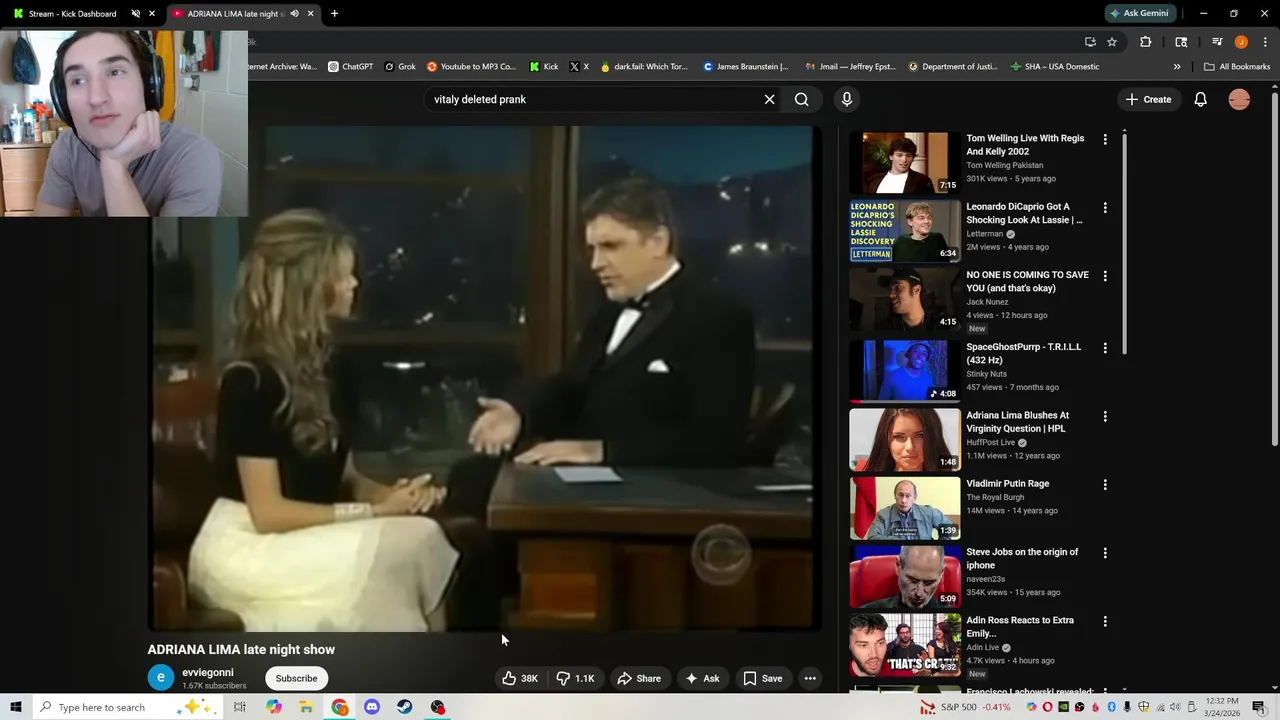Open options menu for Tom Welling video
This screenshot has width=1280, height=720.
pos(1105,139)
